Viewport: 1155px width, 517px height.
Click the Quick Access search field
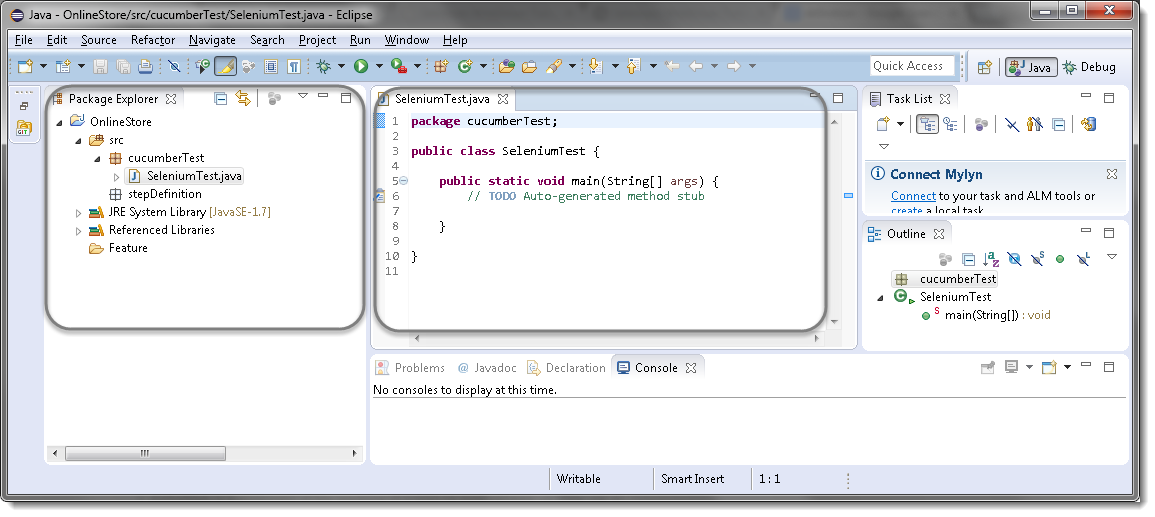pyautogui.click(x=912, y=66)
